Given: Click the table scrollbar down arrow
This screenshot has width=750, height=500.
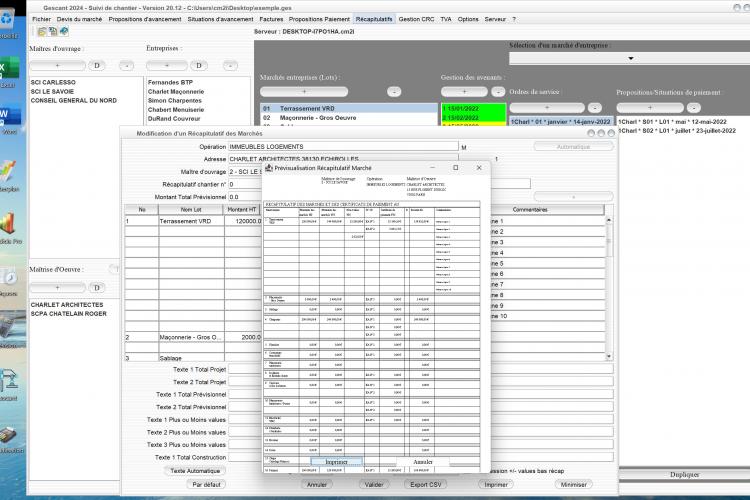Looking at the screenshot, I should 609,356.
